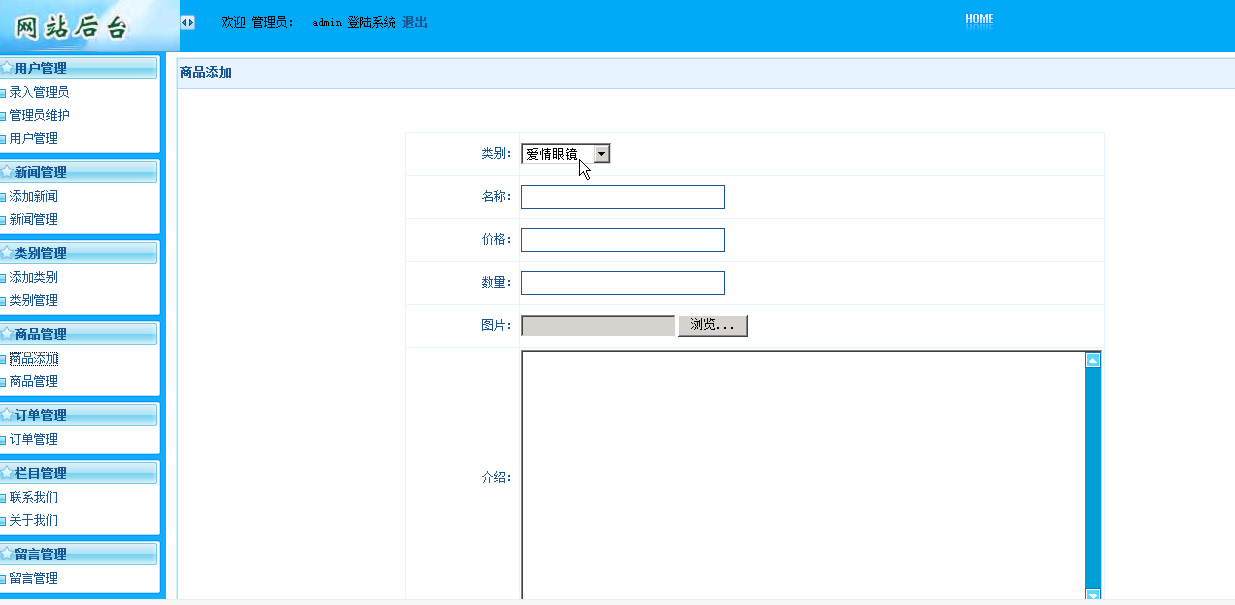Viewport: 1235px width, 605px height.
Task: Click the 类别: label
Action: click(x=496, y=154)
